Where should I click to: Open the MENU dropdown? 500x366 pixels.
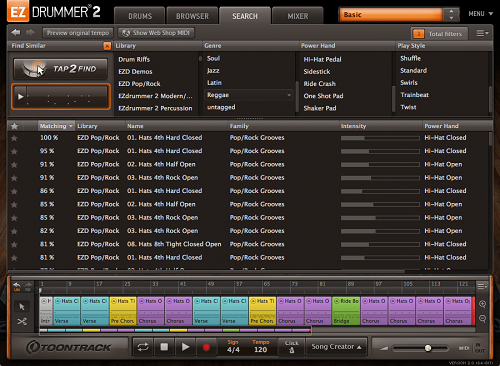click(481, 14)
